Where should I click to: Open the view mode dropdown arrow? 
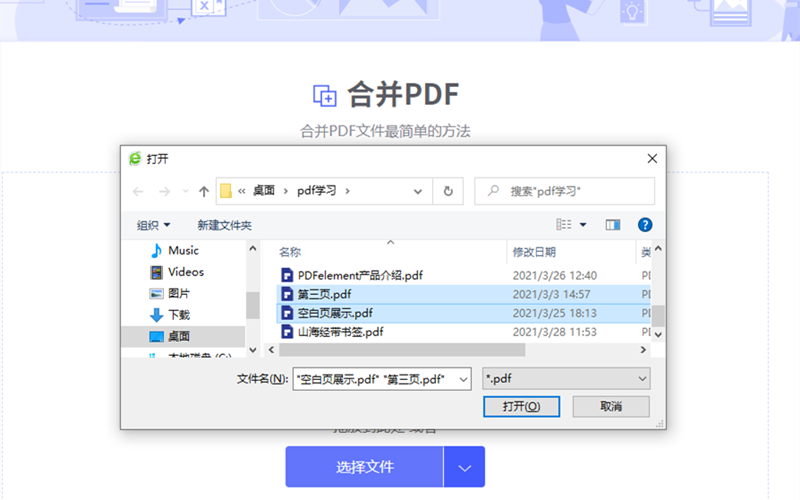[583, 225]
